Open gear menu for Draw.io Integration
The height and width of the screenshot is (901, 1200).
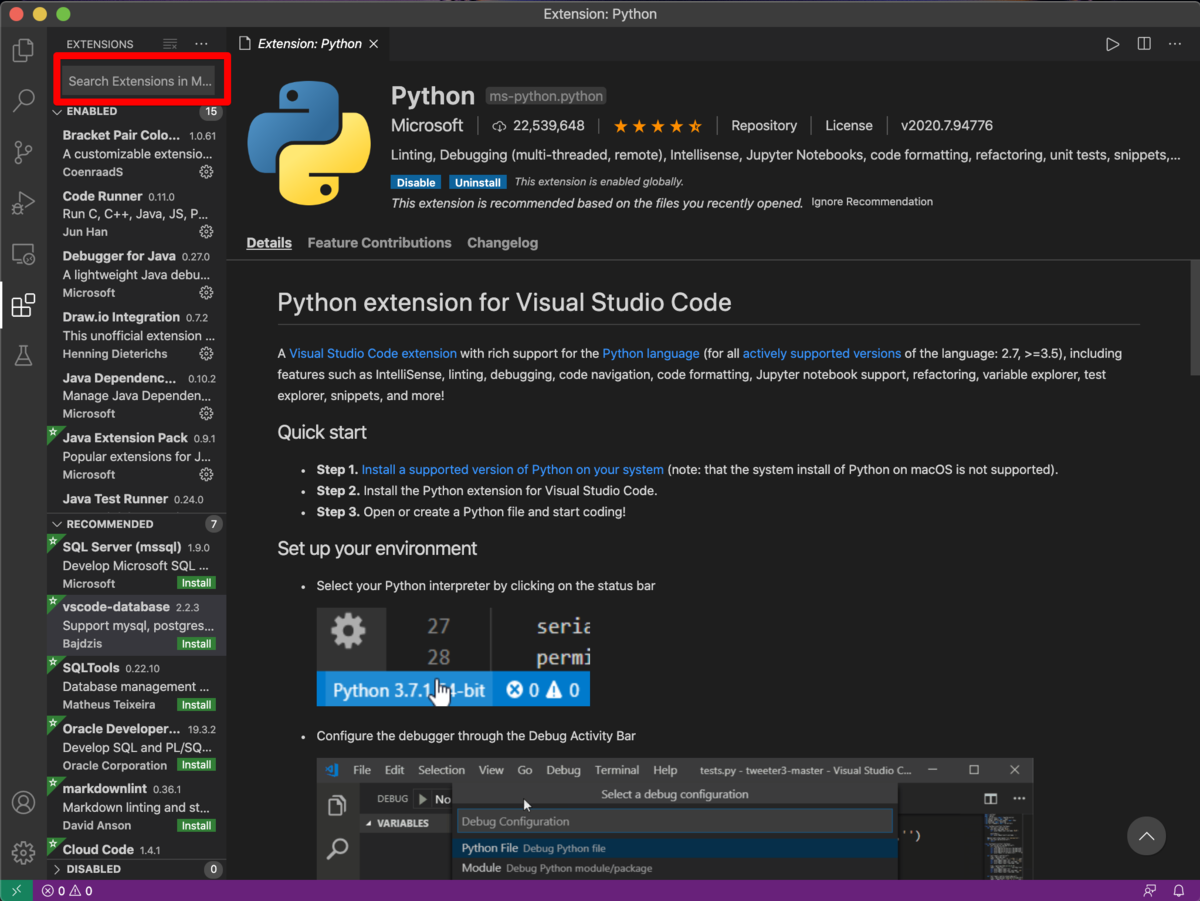206,354
